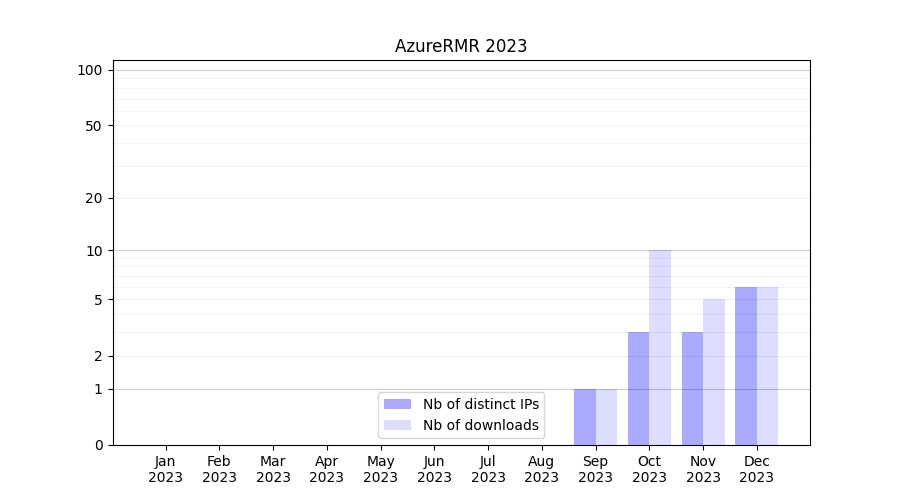Click the 'Jan 2023' x-axis label
Image resolution: width=900 pixels, height=500 pixels.
tap(166, 469)
